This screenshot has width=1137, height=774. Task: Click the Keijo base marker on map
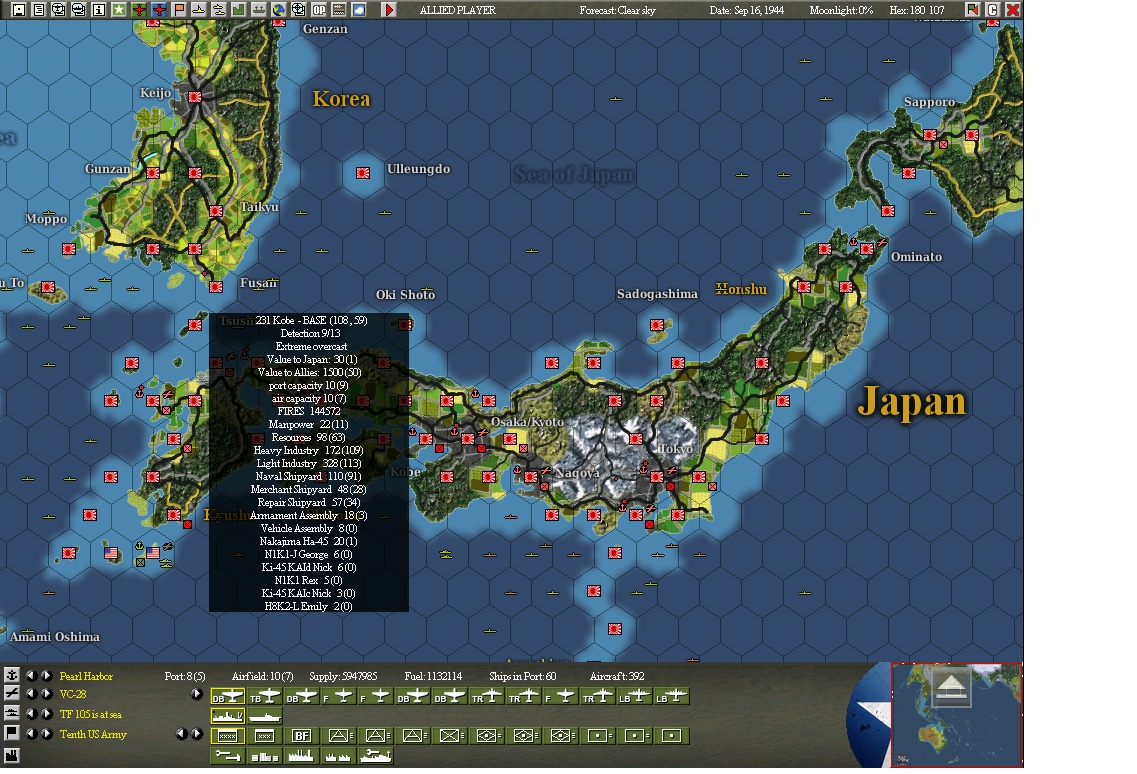point(194,96)
